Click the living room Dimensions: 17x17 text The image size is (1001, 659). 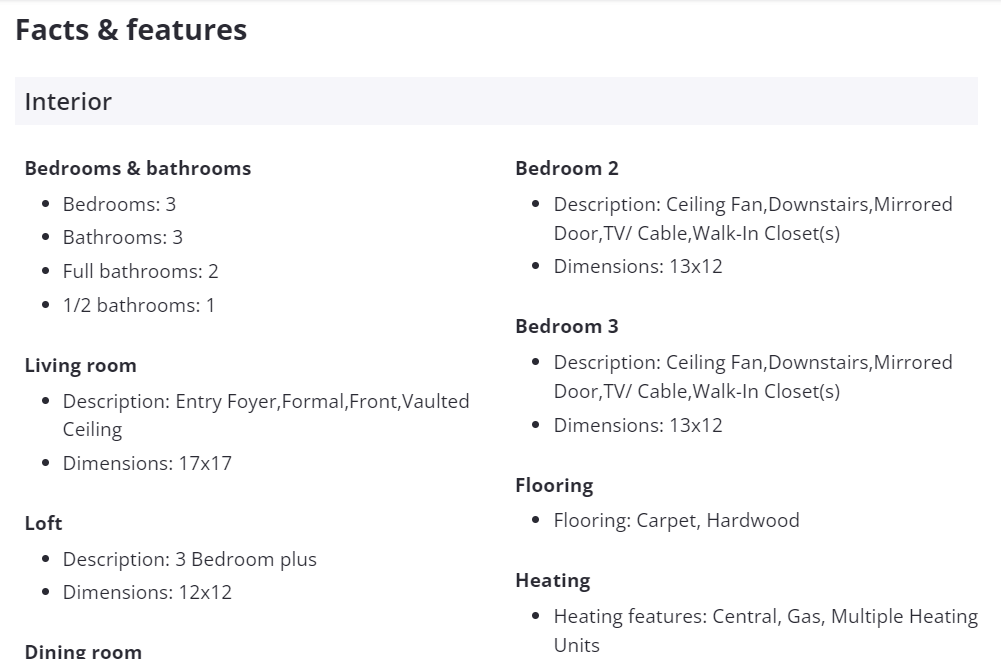point(147,463)
